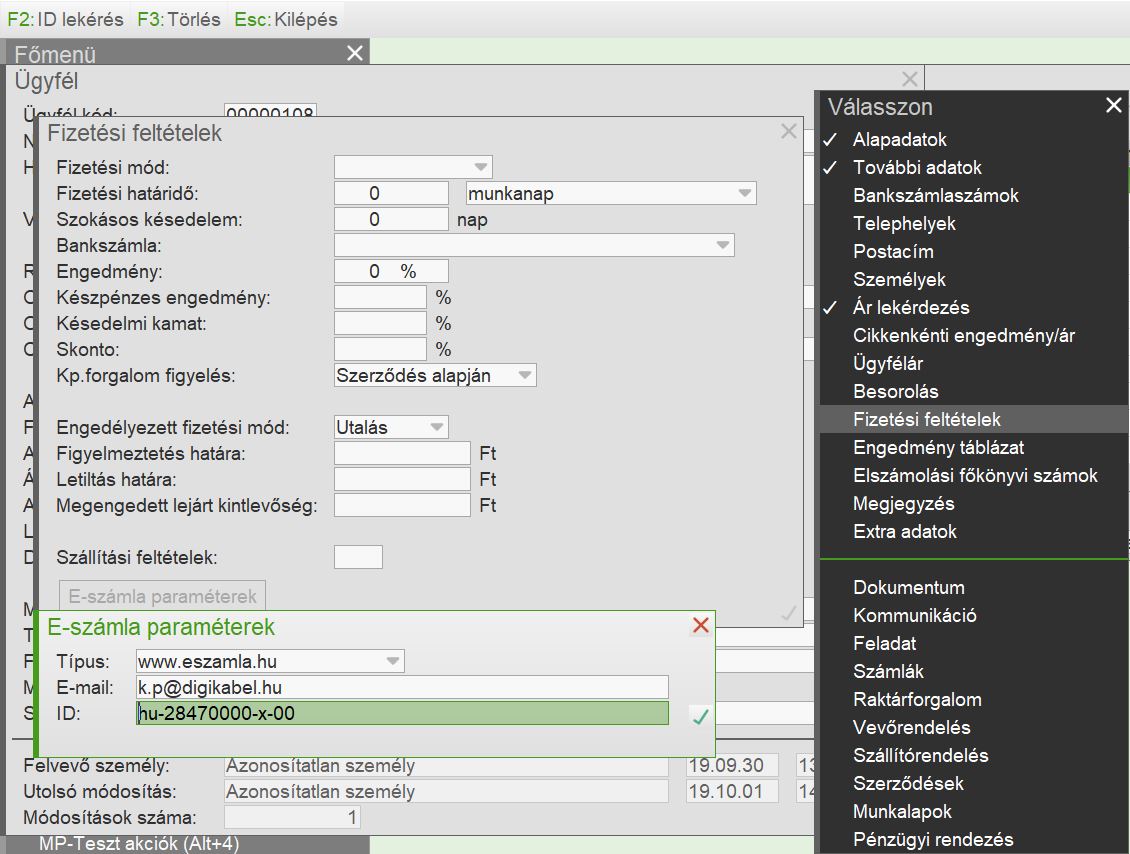
Task: Open the e-invoice Típus dropdown
Action: (392, 661)
